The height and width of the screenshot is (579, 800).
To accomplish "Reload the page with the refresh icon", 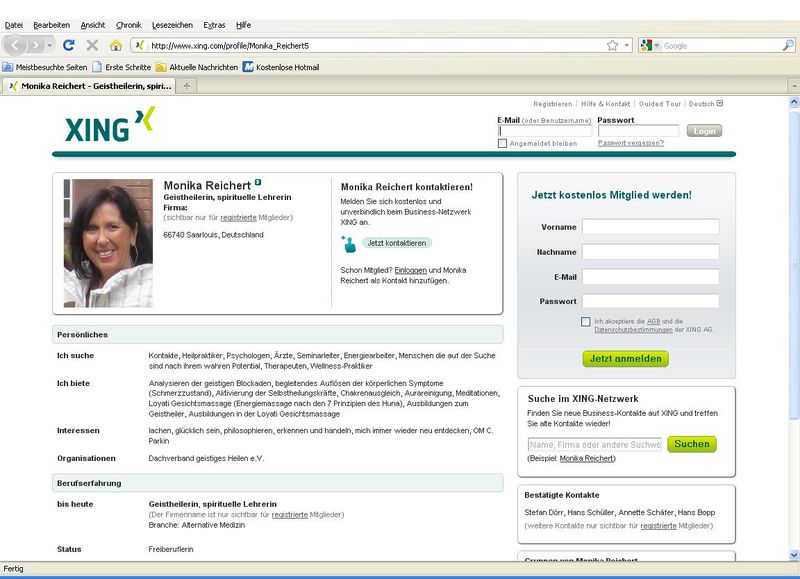I will pos(69,45).
